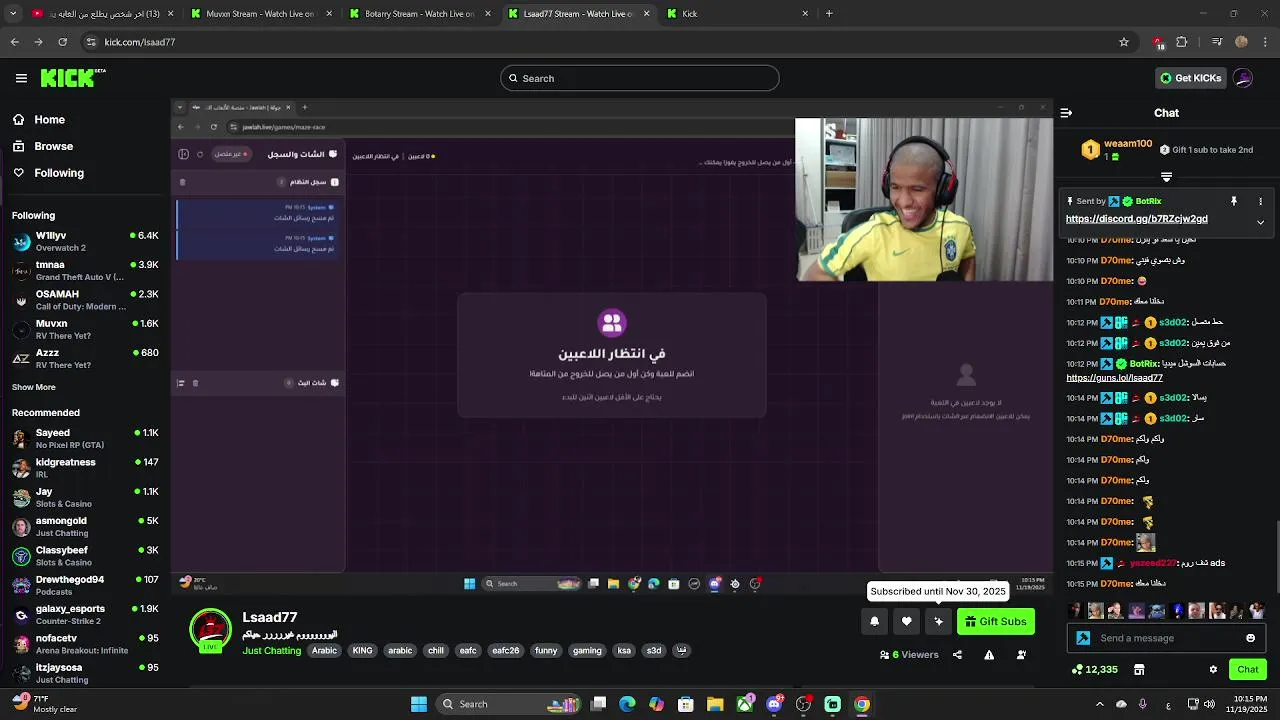
Task: Click the Gift Subs button
Action: 995,621
